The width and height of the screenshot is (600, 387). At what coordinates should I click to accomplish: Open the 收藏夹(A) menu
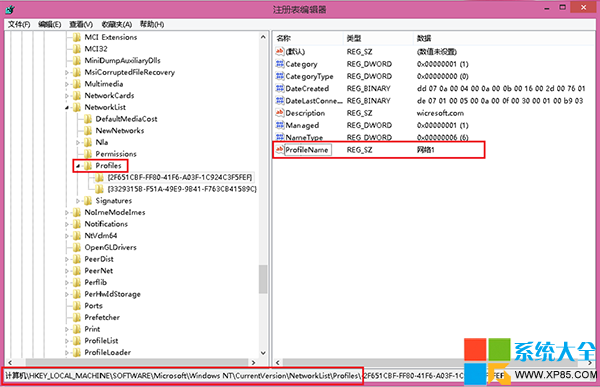117,24
